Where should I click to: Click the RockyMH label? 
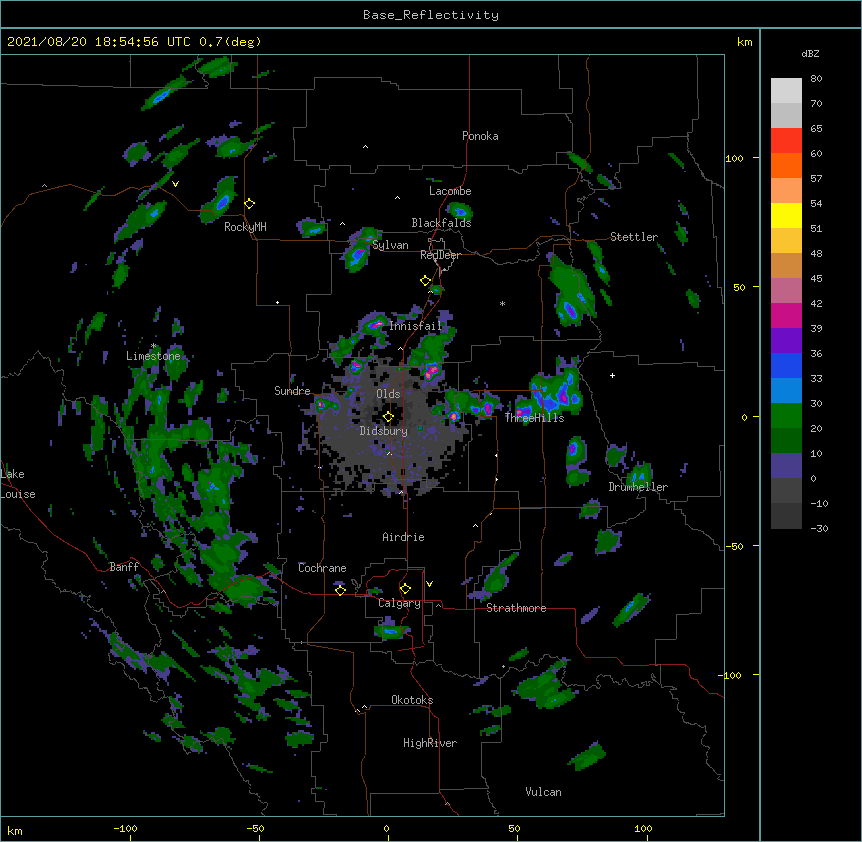[245, 227]
